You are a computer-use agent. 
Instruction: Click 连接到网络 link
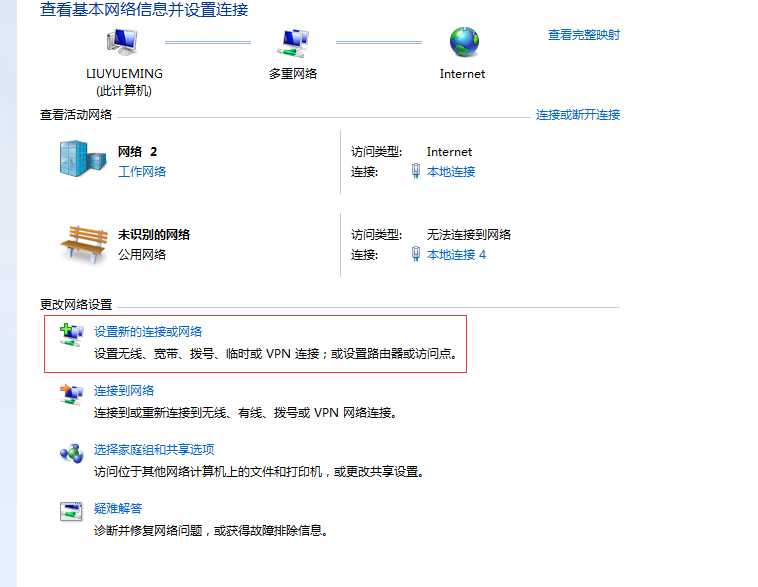click(x=124, y=390)
